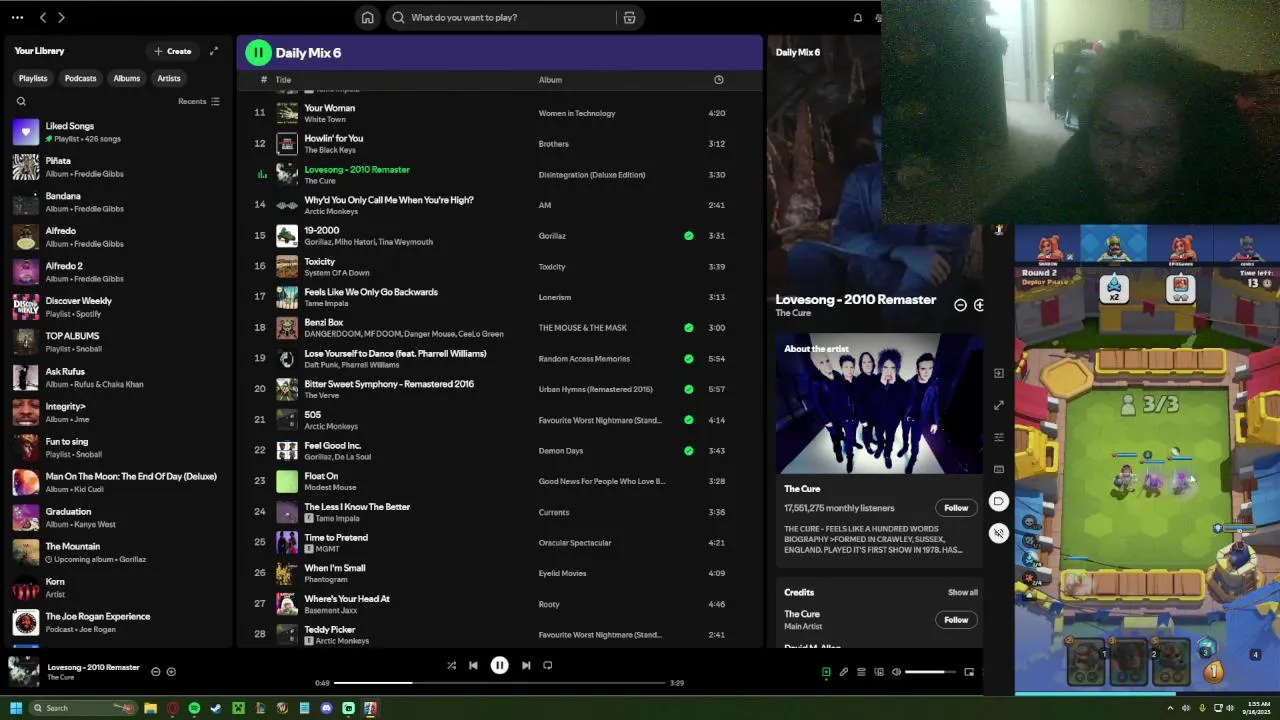
Task: Expand Your Library with the arrows icon
Action: tap(213, 51)
